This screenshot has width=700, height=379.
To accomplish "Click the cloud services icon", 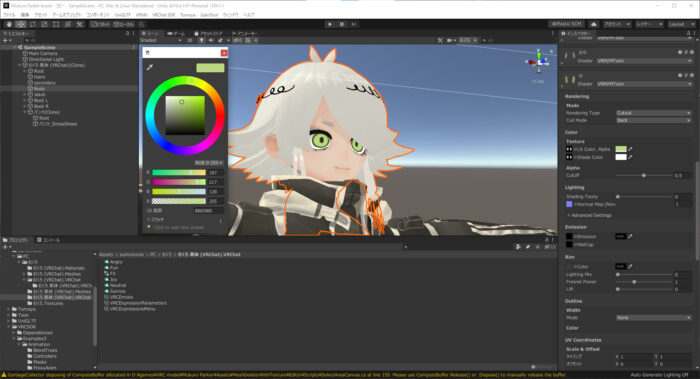I will pyautogui.click(x=594, y=24).
